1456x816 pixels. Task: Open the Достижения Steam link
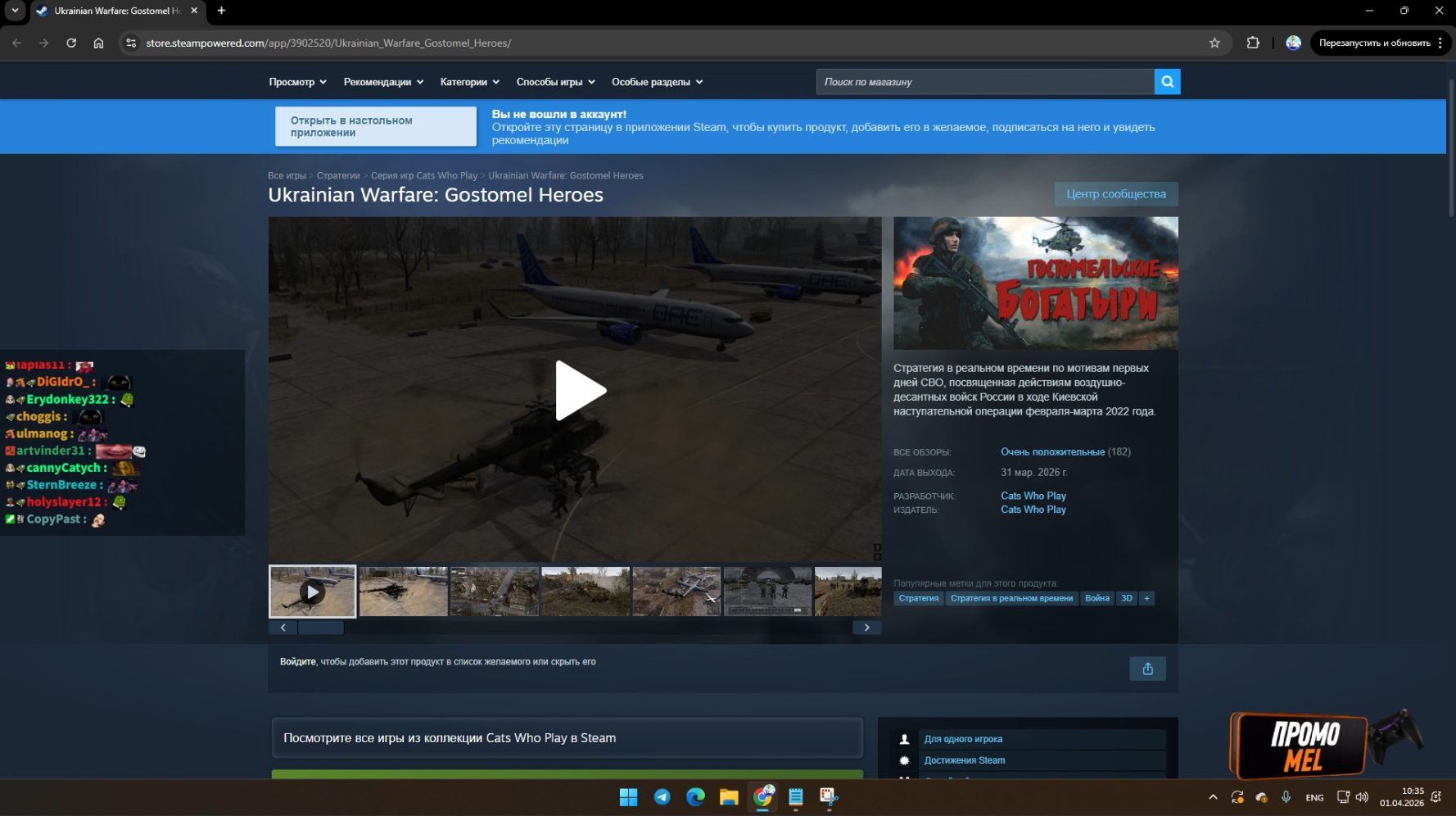pyautogui.click(x=965, y=760)
